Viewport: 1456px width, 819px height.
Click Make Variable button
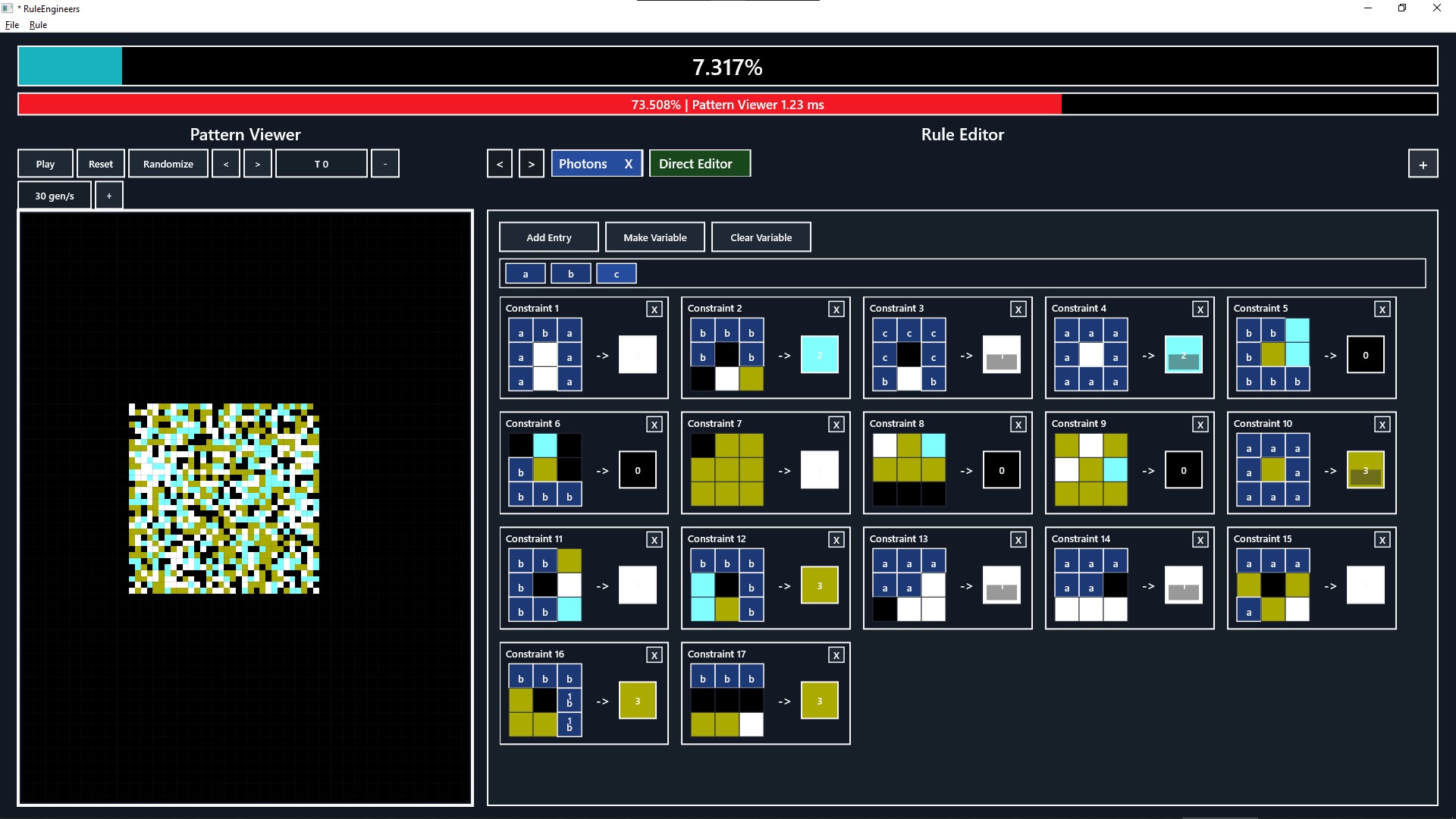tap(655, 237)
